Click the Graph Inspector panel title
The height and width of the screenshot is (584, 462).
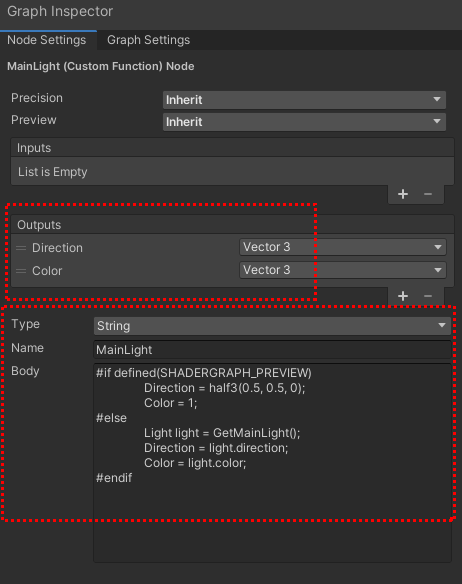pos(60,11)
